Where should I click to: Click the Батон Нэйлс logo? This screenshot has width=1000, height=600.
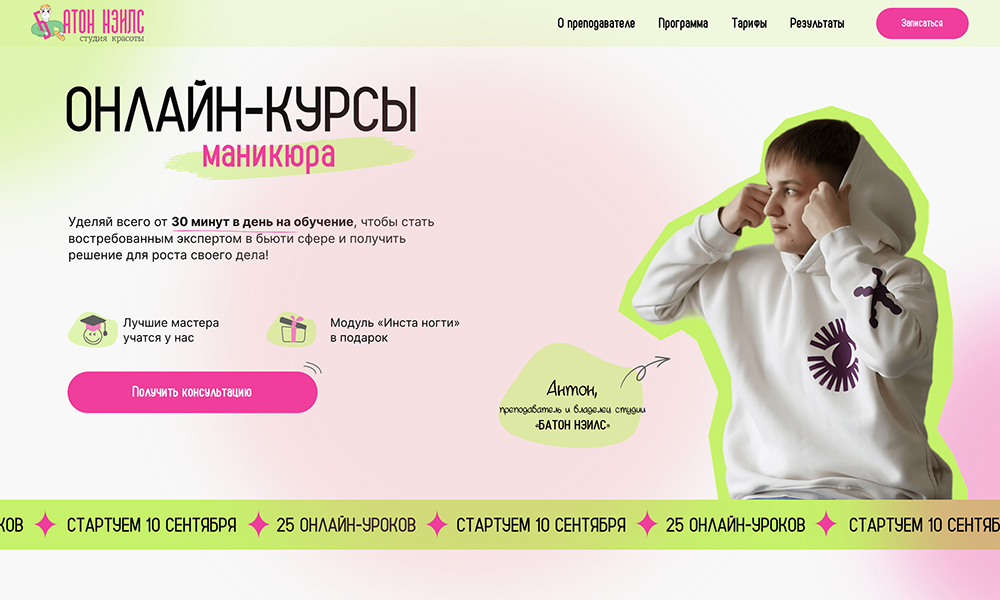(x=88, y=23)
